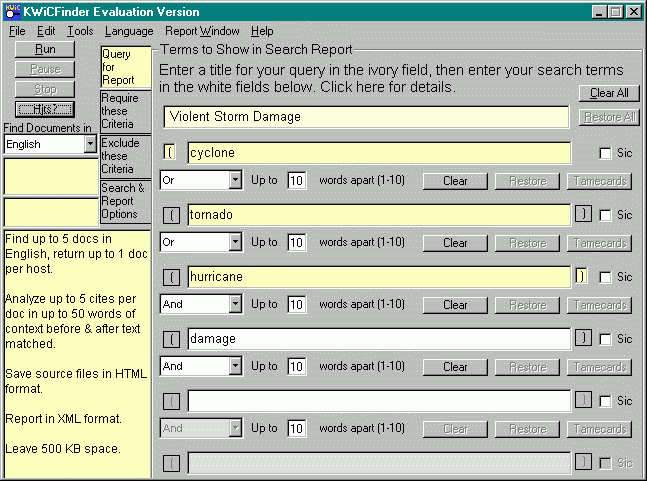Toggle open parenthesis before tornado

coord(171,215)
